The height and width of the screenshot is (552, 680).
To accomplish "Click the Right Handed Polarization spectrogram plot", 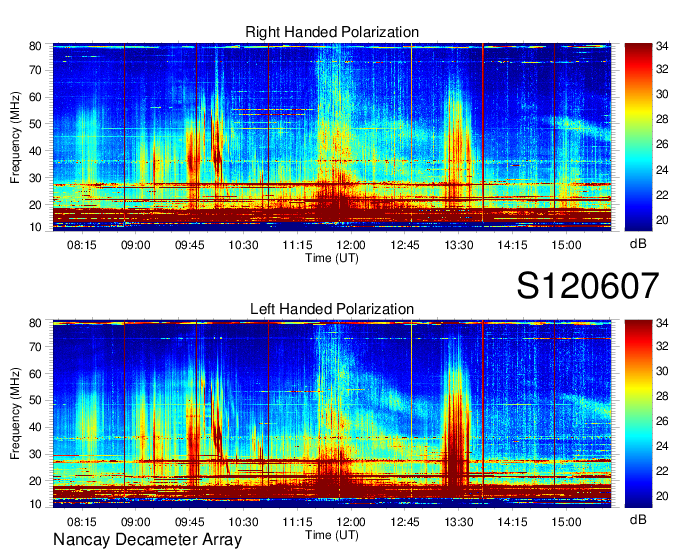I will coord(332,137).
